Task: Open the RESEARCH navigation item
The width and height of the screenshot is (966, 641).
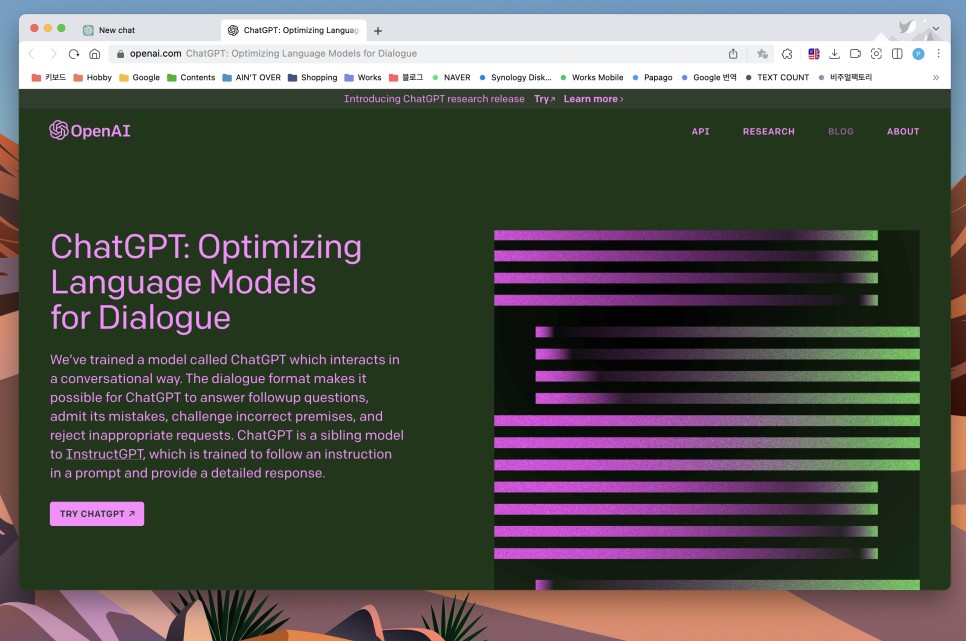Action: click(768, 131)
